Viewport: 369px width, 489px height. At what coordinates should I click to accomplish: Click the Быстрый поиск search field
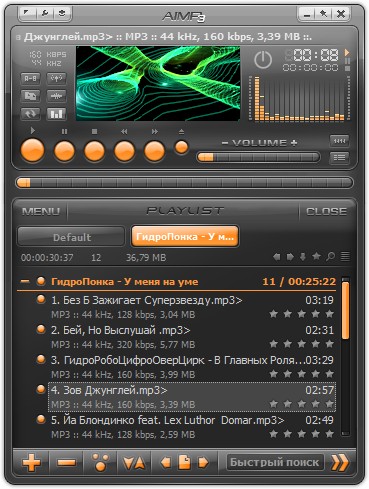coord(275,462)
